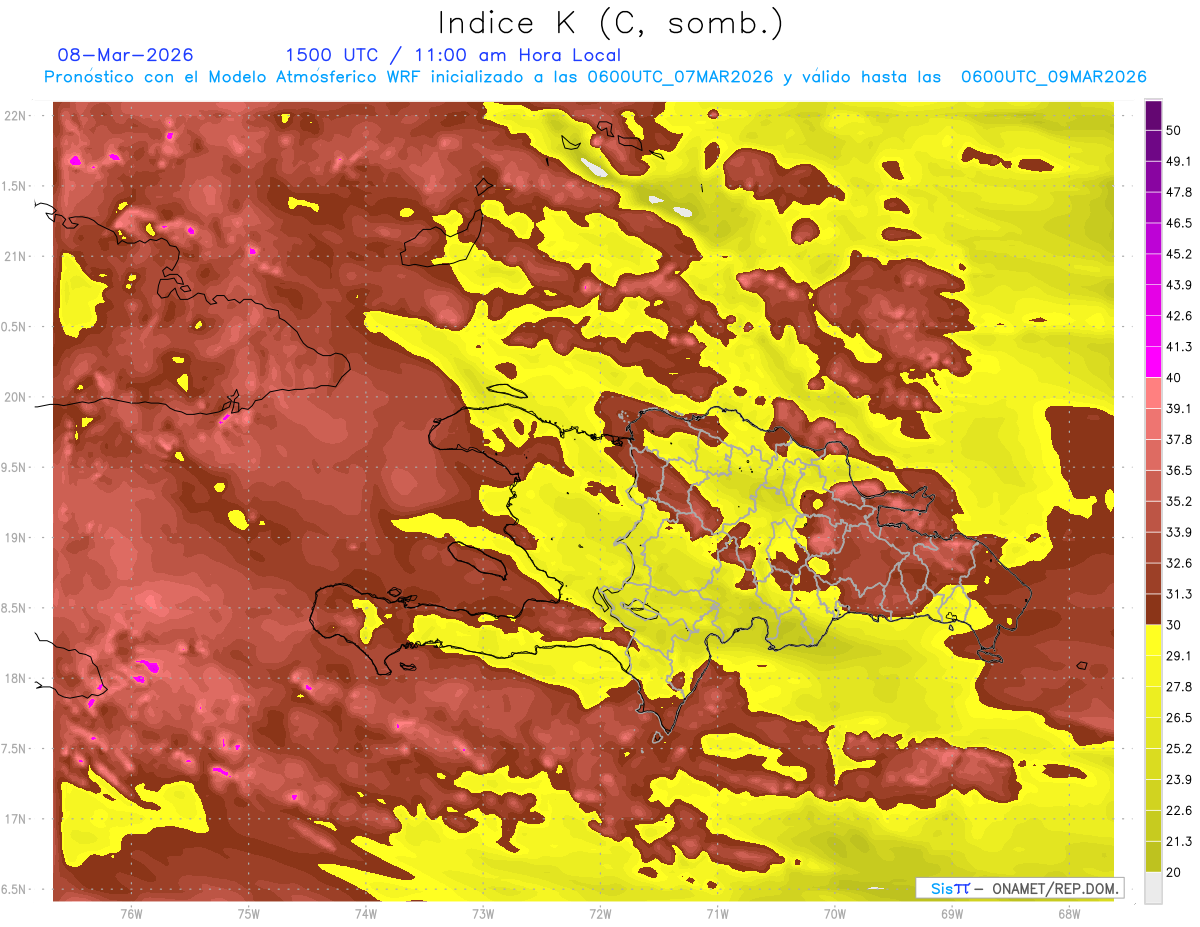Click the '21N' latitude label

coord(16,257)
